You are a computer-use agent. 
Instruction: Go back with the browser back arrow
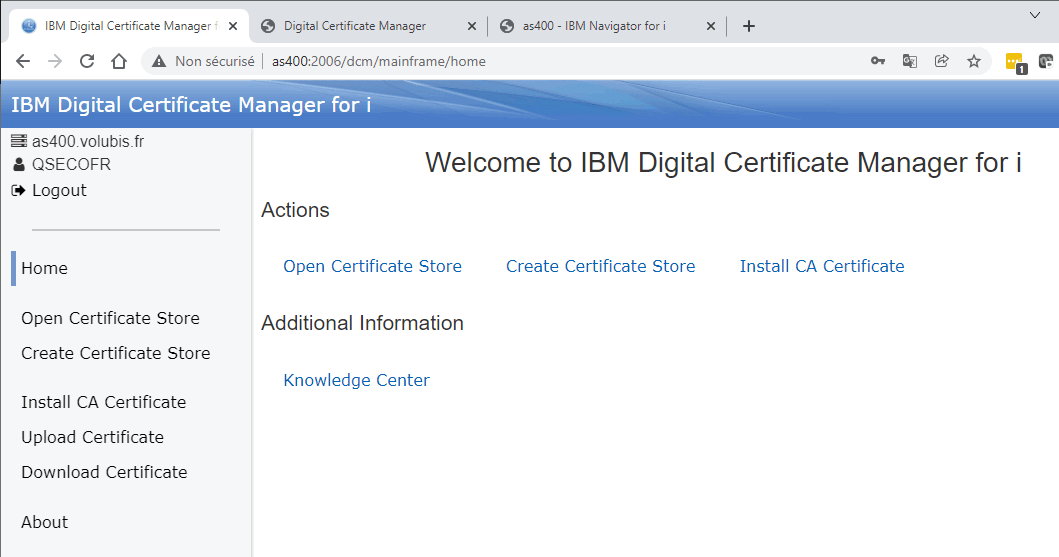coord(23,61)
